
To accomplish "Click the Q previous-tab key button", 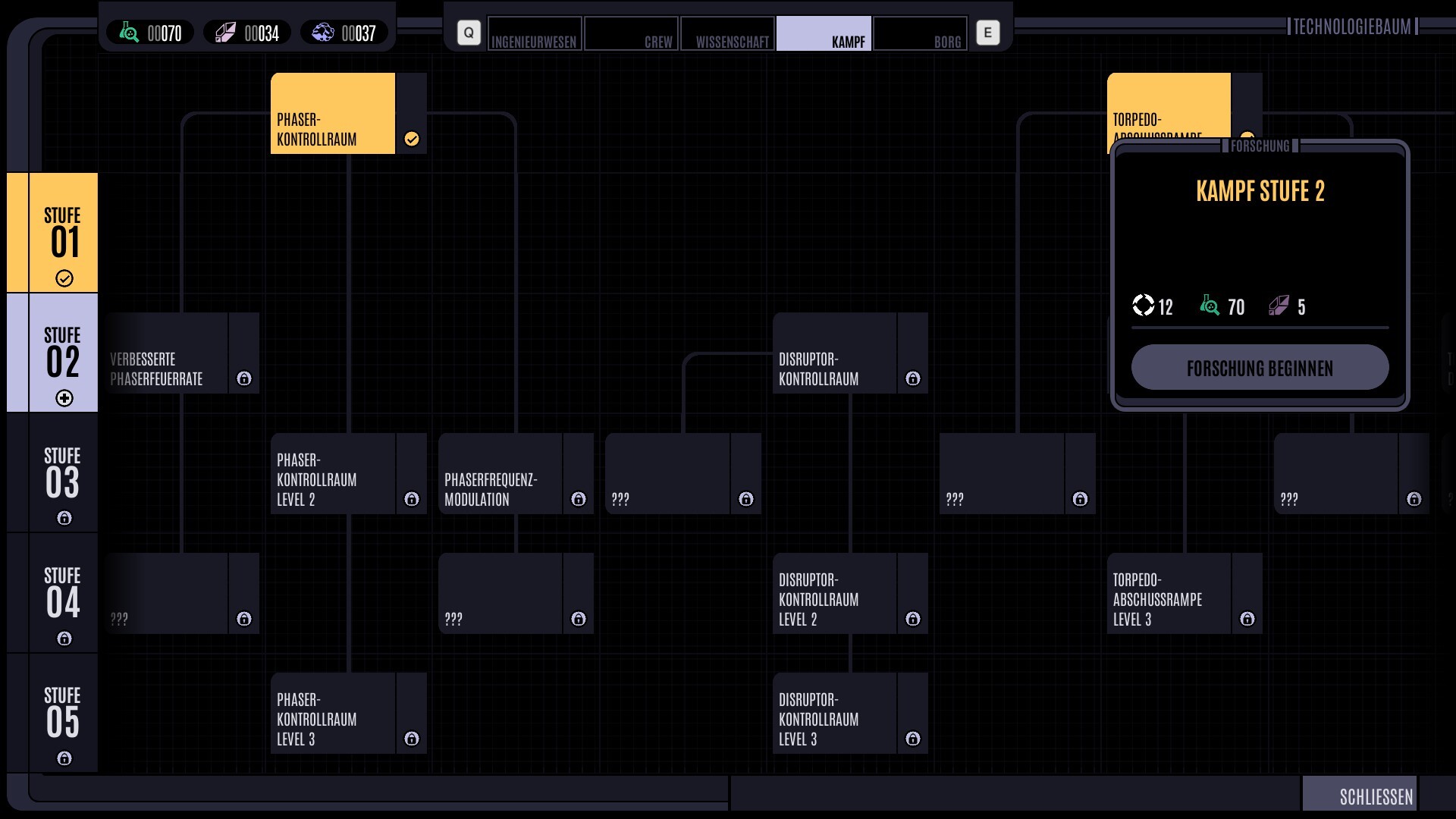I will click(x=469, y=33).
